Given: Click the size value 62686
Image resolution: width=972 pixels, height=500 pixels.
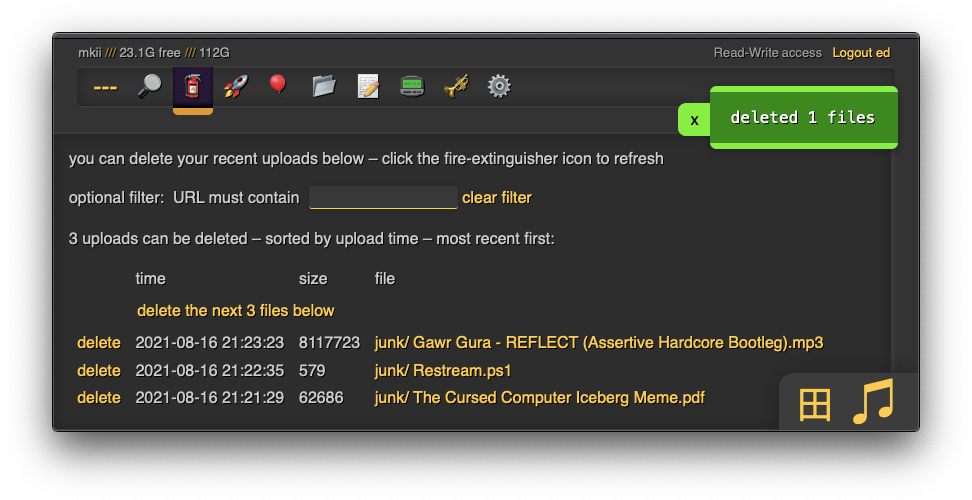Looking at the screenshot, I should (x=320, y=398).
